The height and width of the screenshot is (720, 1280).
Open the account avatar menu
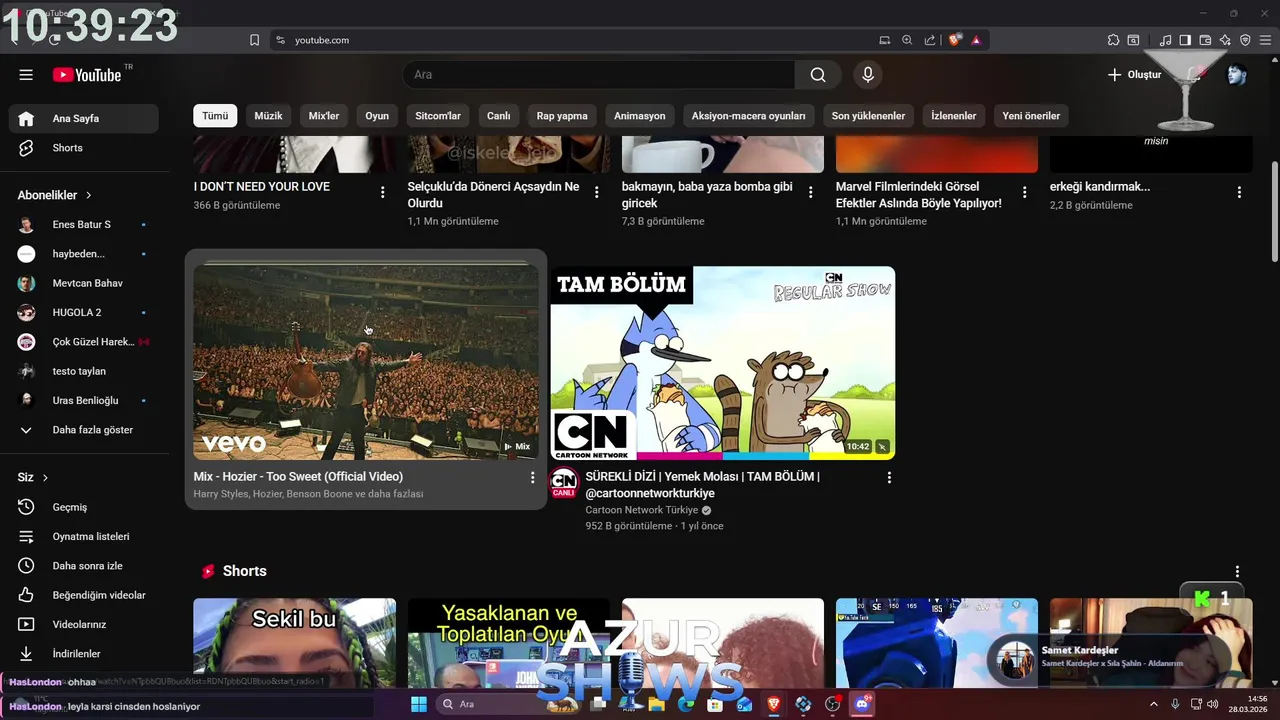1237,75
